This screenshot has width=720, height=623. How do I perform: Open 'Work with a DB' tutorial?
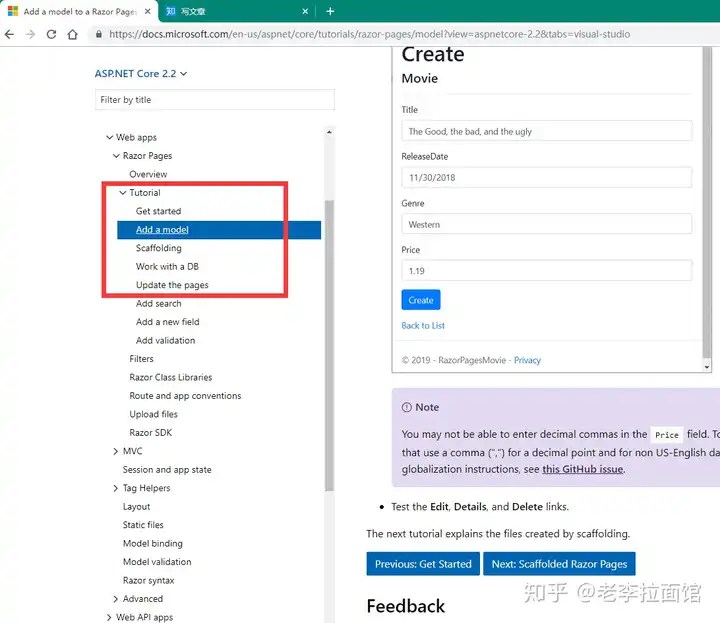pyautogui.click(x=167, y=266)
